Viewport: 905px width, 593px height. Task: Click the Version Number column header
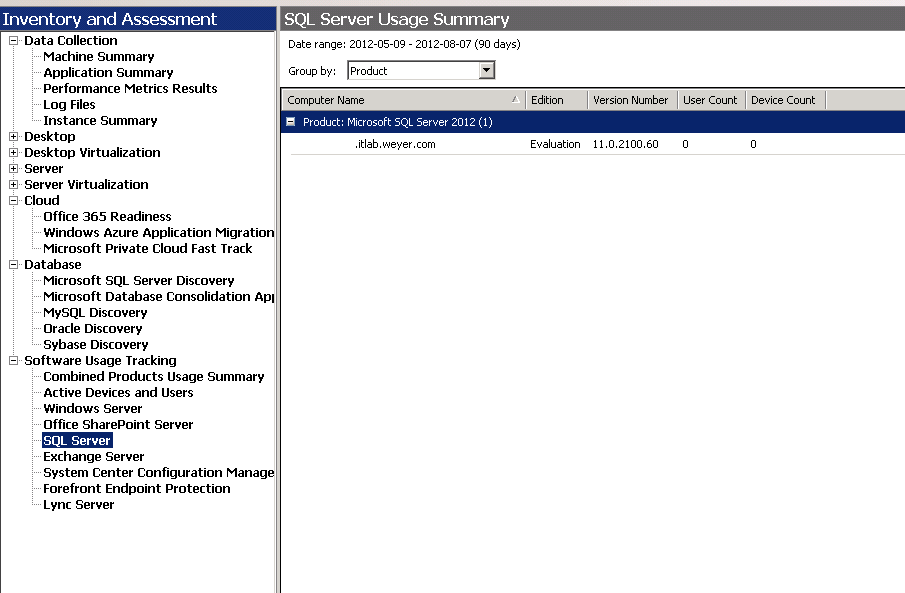tap(630, 100)
